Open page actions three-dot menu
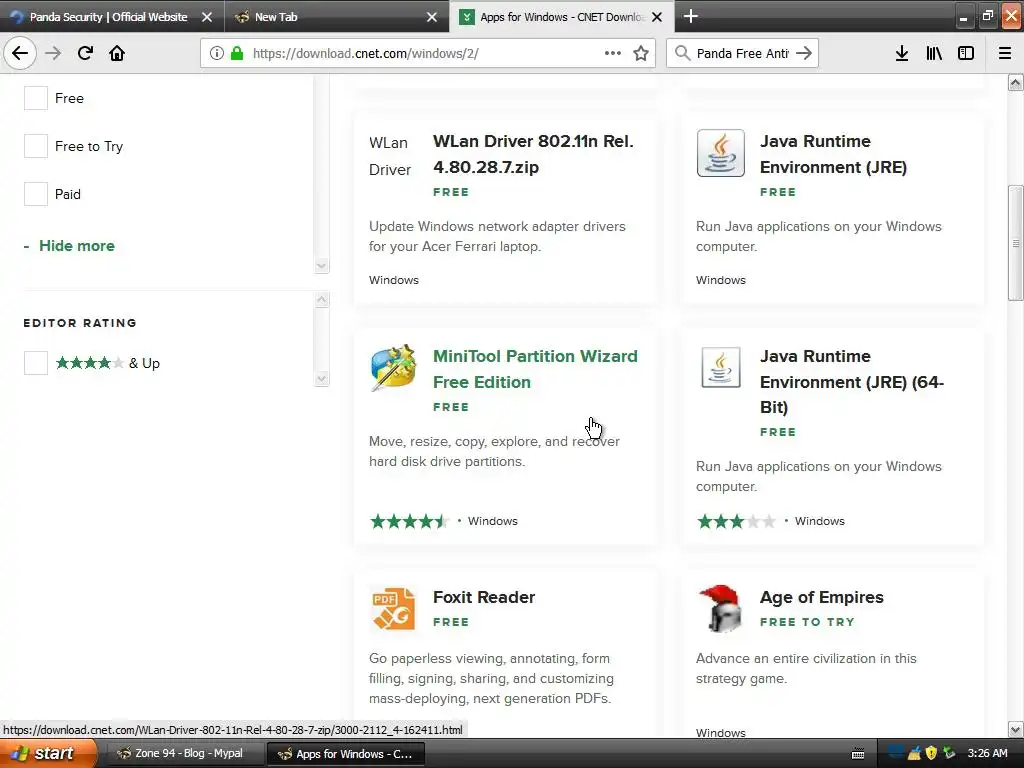1024x768 pixels. coord(613,53)
